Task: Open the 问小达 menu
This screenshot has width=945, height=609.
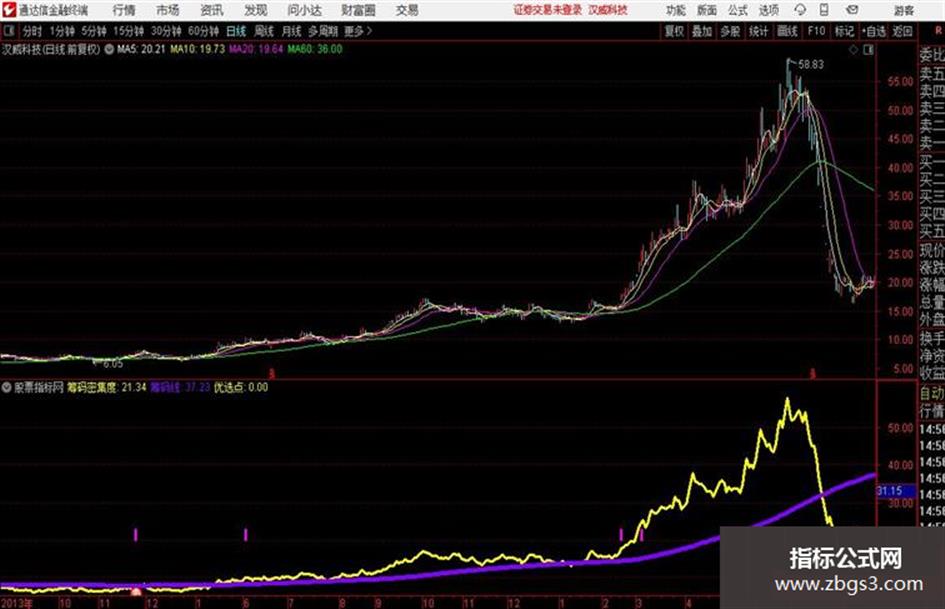Action: click(x=304, y=10)
